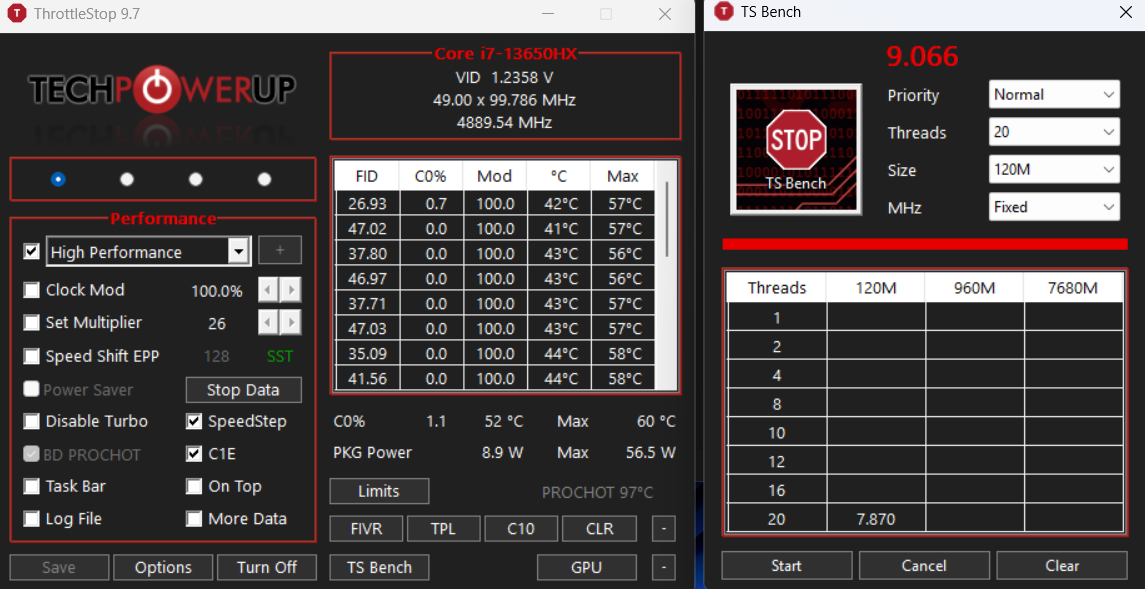Decrease Set Multiplier with left arrow
The height and width of the screenshot is (589, 1145).
click(269, 322)
